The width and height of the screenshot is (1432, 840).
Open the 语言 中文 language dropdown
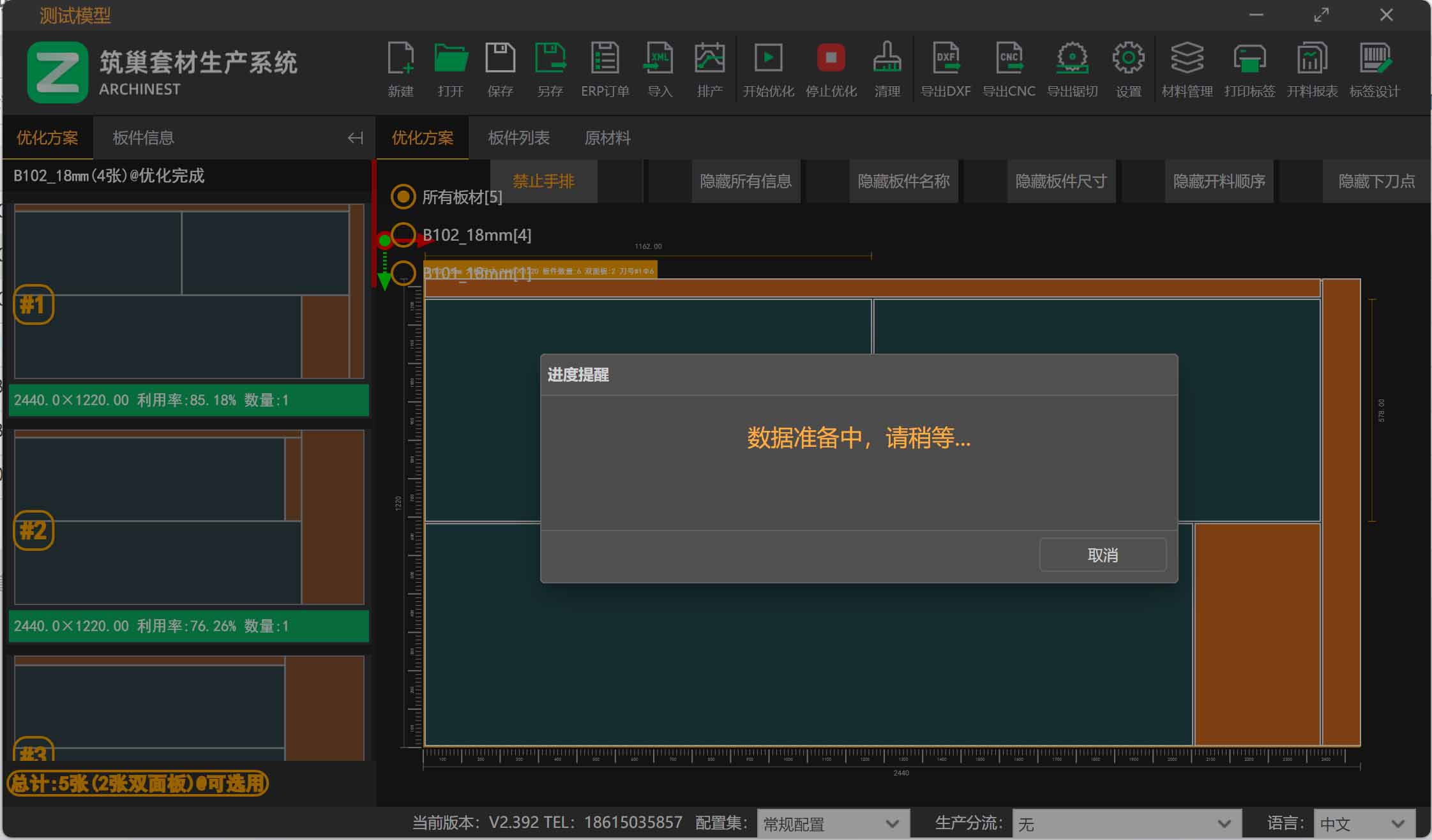[1363, 823]
